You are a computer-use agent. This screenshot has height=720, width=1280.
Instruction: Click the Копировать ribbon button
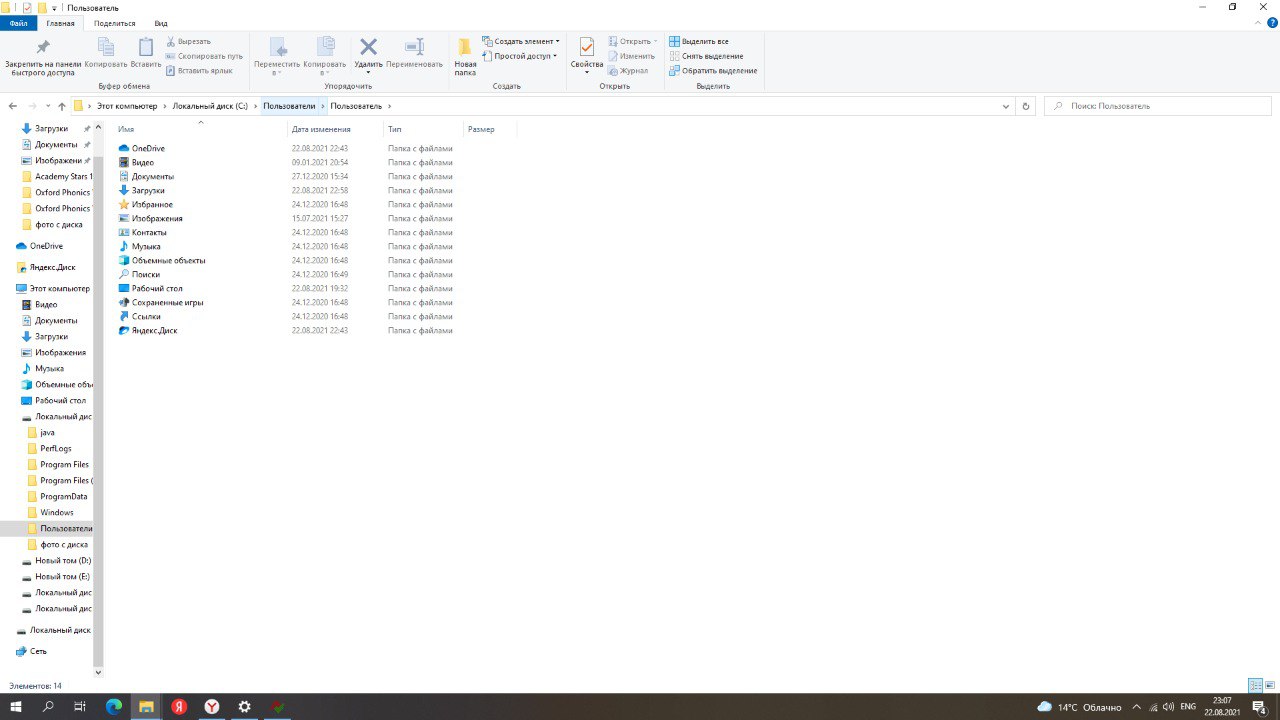[106, 53]
